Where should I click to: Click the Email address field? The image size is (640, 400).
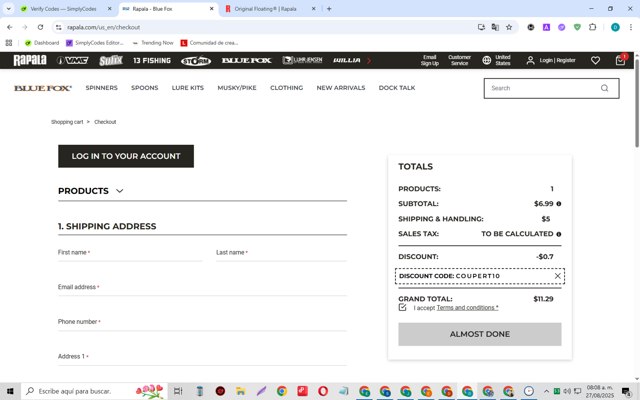pyautogui.click(x=202, y=287)
